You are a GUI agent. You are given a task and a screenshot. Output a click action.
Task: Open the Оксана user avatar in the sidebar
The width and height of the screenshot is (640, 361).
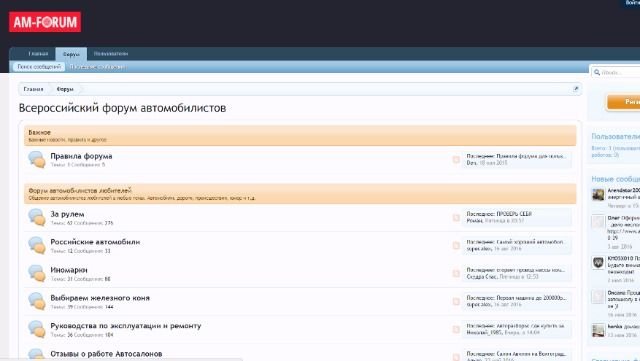coord(598,296)
